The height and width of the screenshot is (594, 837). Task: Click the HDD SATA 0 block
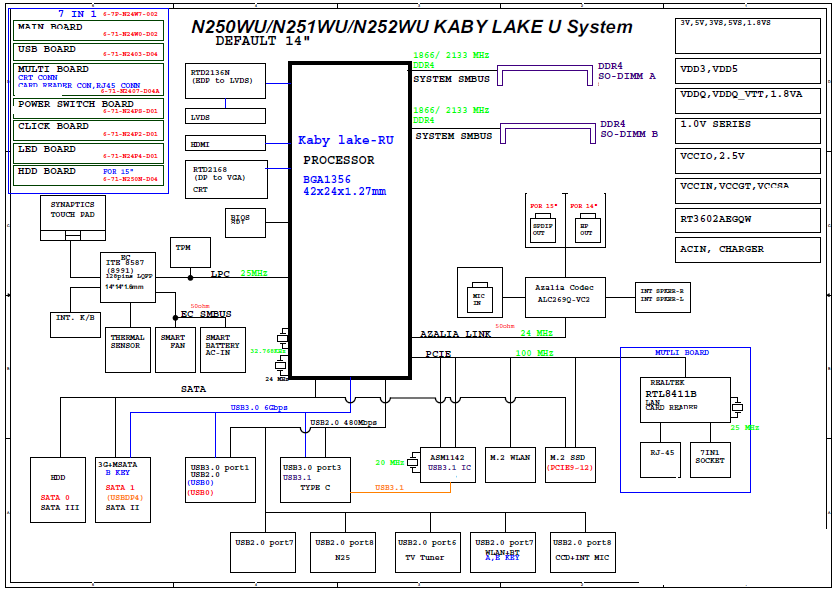pyautogui.click(x=58, y=490)
